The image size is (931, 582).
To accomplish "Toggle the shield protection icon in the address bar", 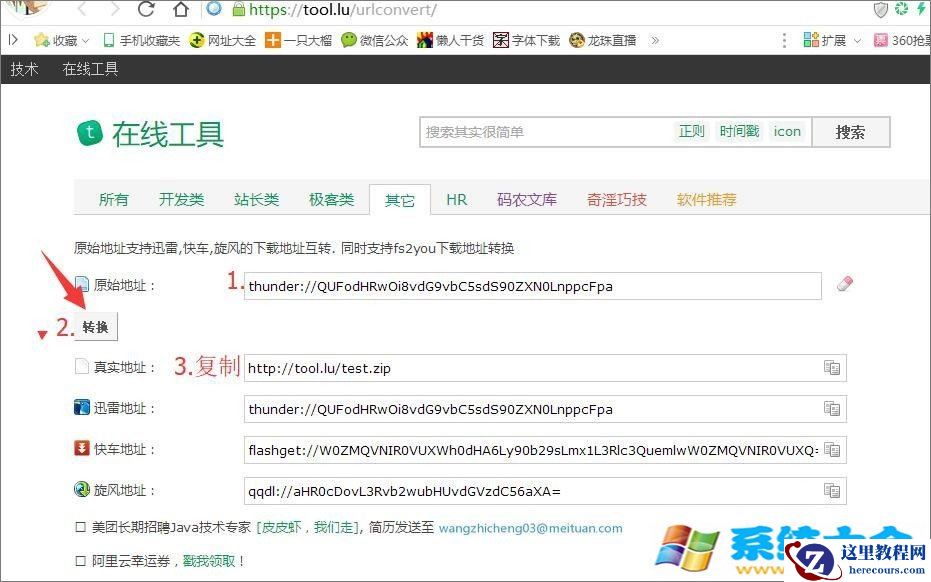I will (x=881, y=10).
